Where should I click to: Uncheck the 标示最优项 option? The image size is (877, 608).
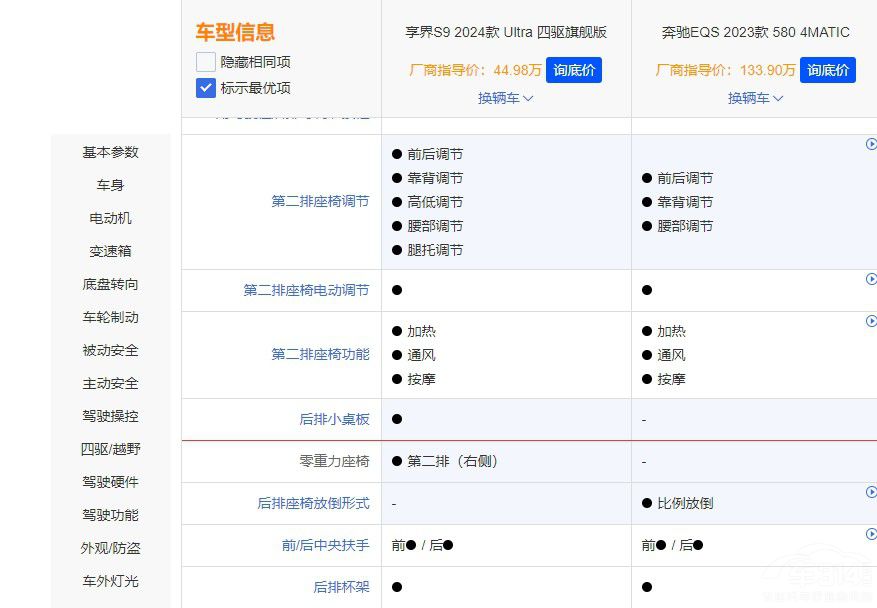205,88
